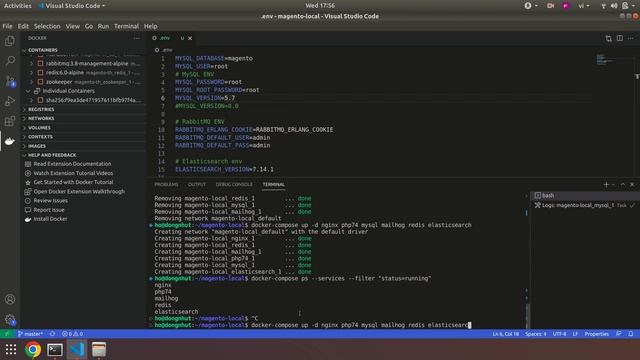Screen dimensions: 640x360
Task: Change indentation Spaces: 4
Action: (x=536, y=334)
